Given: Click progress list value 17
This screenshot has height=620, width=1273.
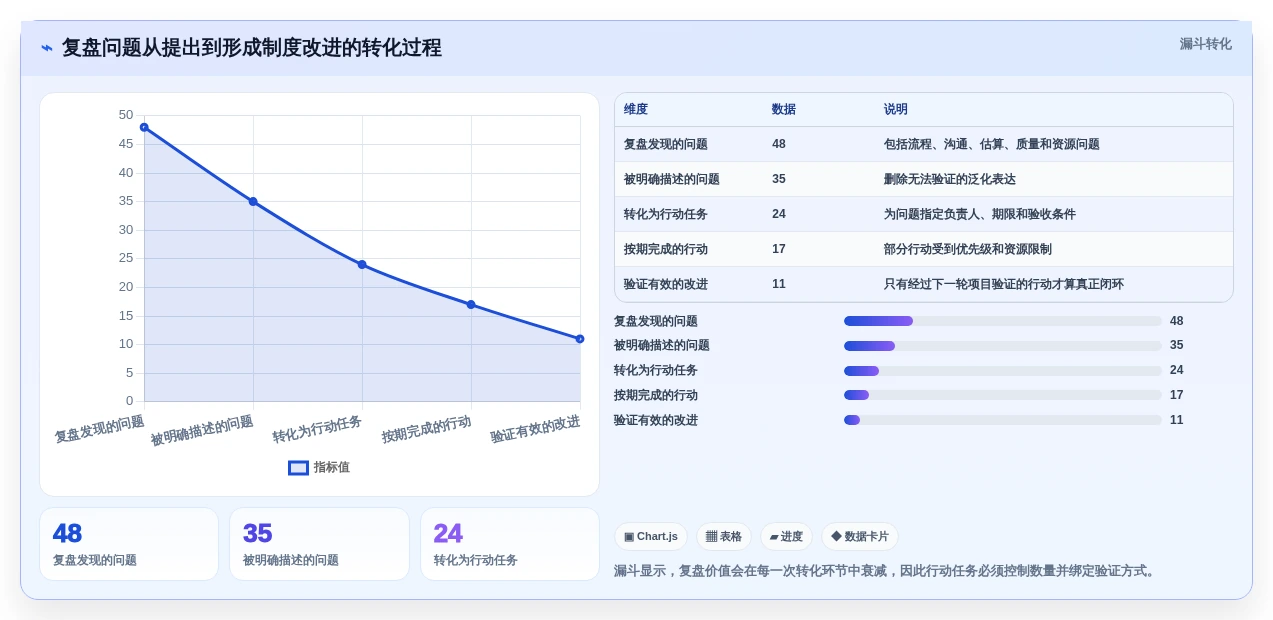Looking at the screenshot, I should [x=1177, y=395].
